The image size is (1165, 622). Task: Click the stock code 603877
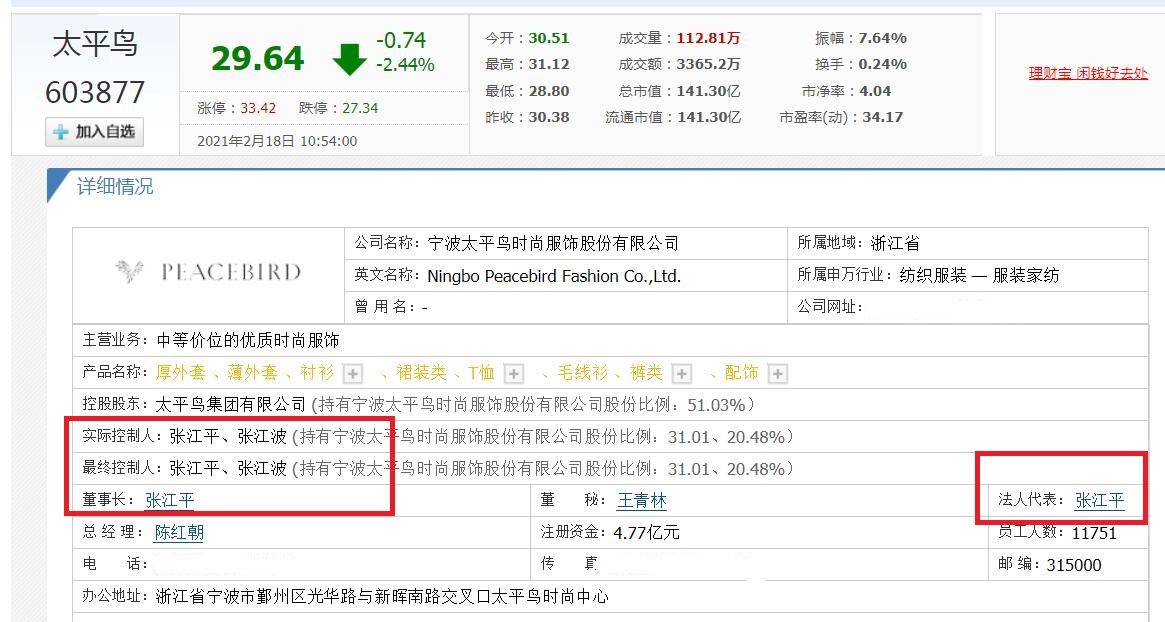click(95, 93)
